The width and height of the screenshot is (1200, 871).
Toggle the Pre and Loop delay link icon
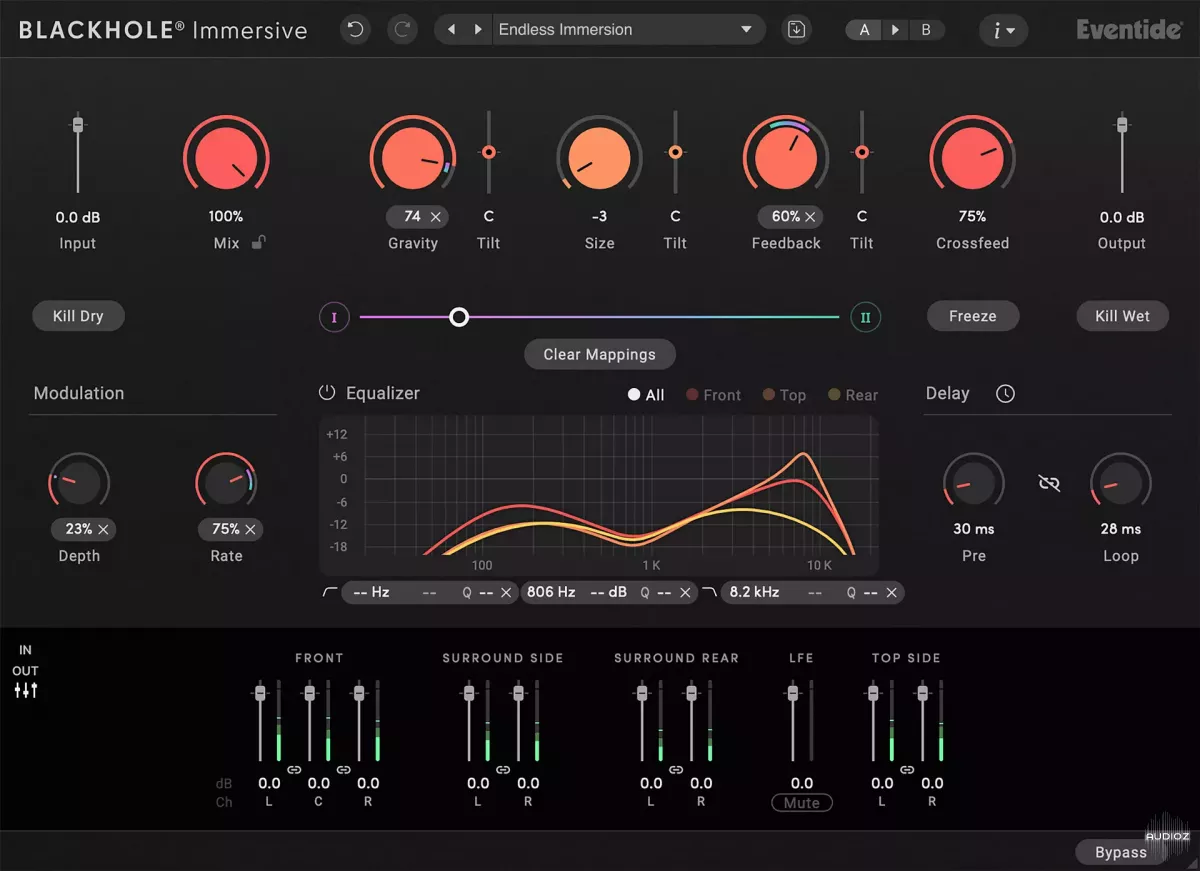(1049, 484)
